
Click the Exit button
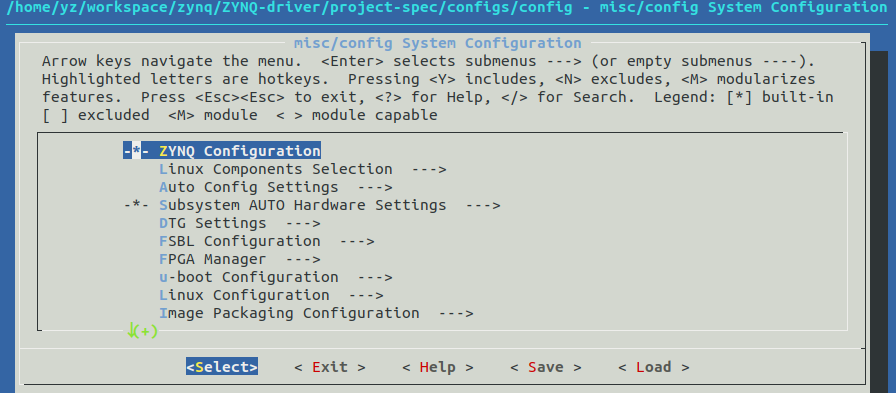click(x=330, y=367)
